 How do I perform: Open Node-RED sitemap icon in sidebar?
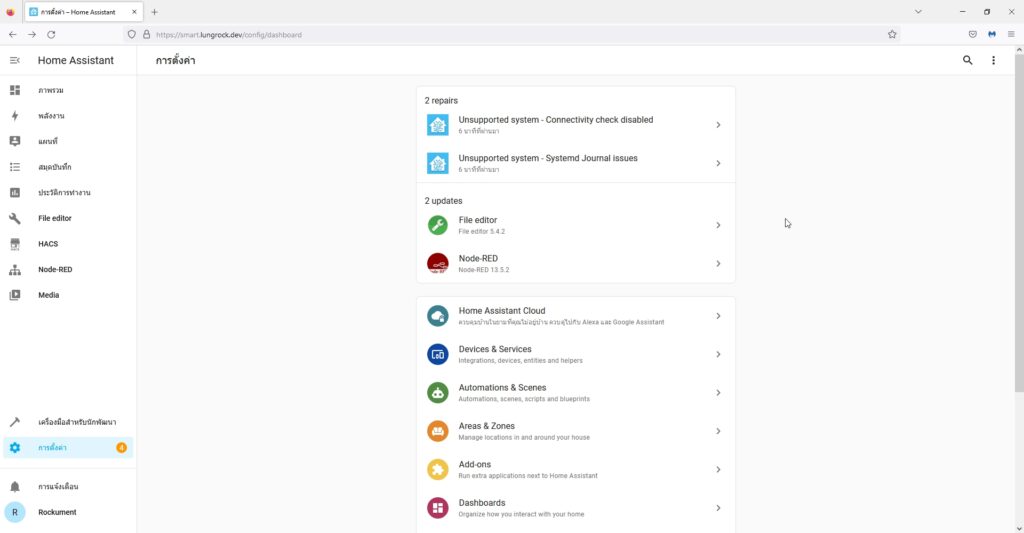(x=15, y=269)
